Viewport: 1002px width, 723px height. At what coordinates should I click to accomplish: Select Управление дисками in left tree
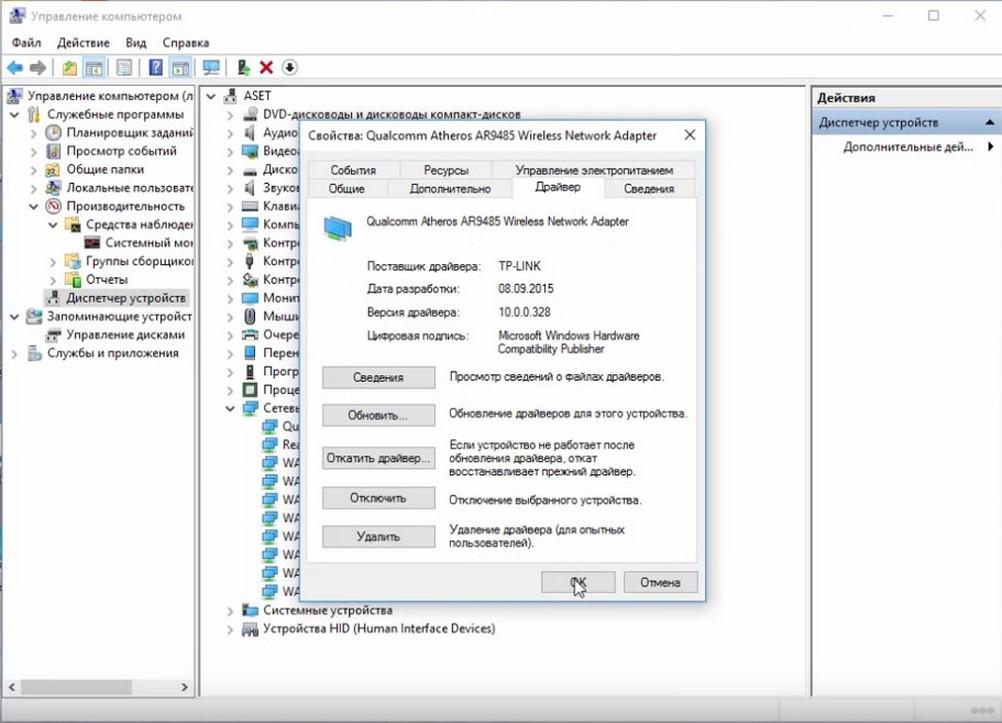pos(125,334)
